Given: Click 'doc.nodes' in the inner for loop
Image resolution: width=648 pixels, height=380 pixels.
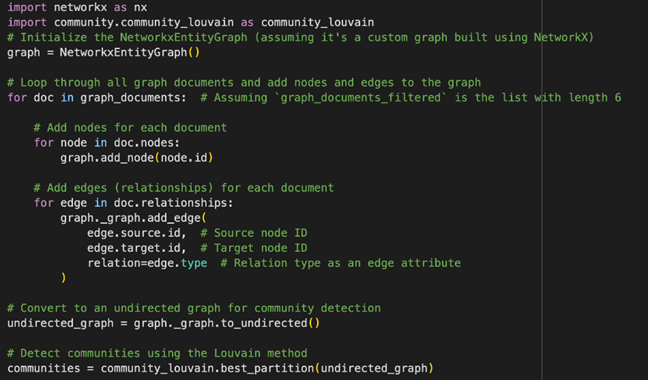Looking at the screenshot, I should tap(144, 143).
